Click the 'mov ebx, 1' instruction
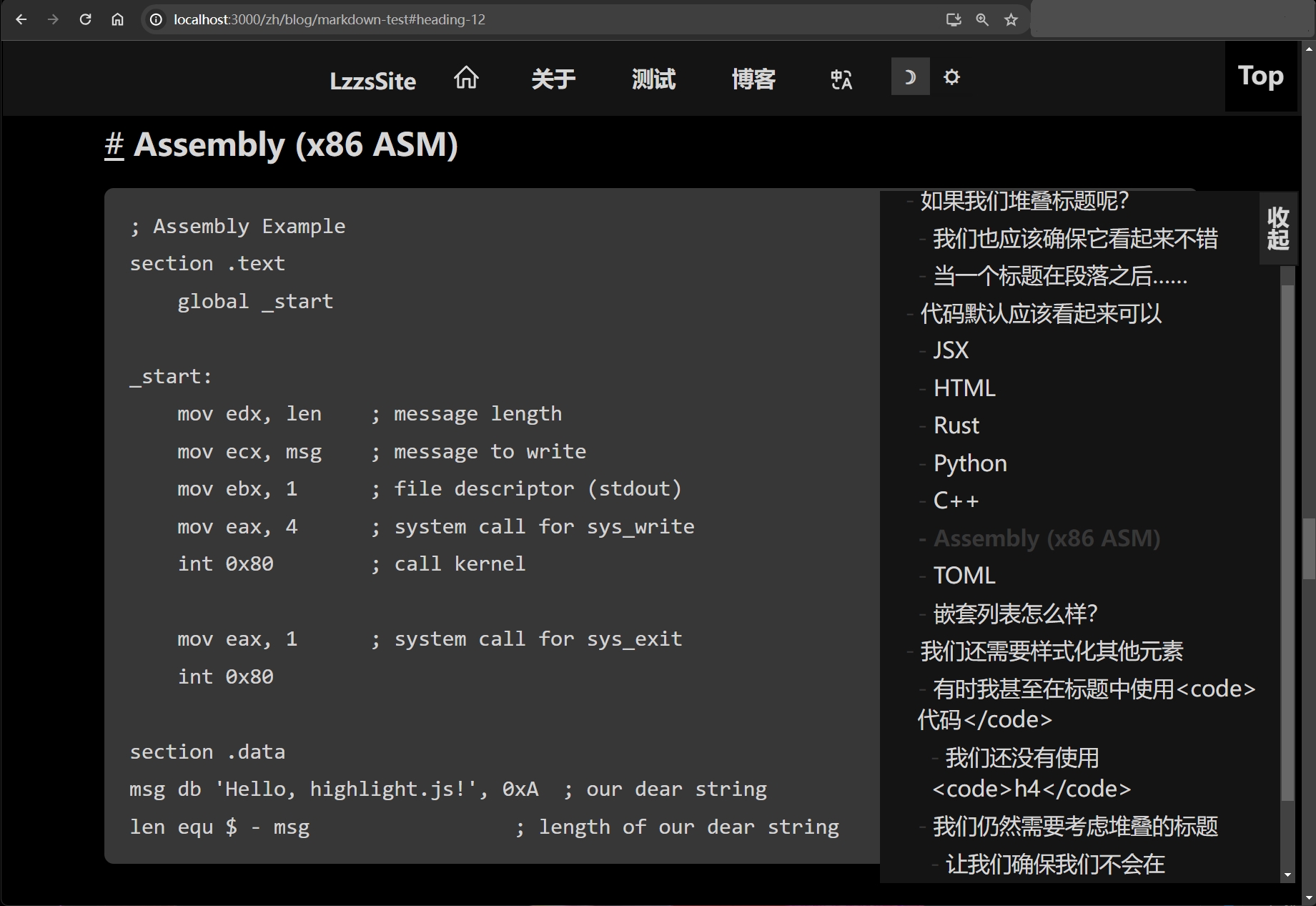1316x906 pixels. point(237,489)
